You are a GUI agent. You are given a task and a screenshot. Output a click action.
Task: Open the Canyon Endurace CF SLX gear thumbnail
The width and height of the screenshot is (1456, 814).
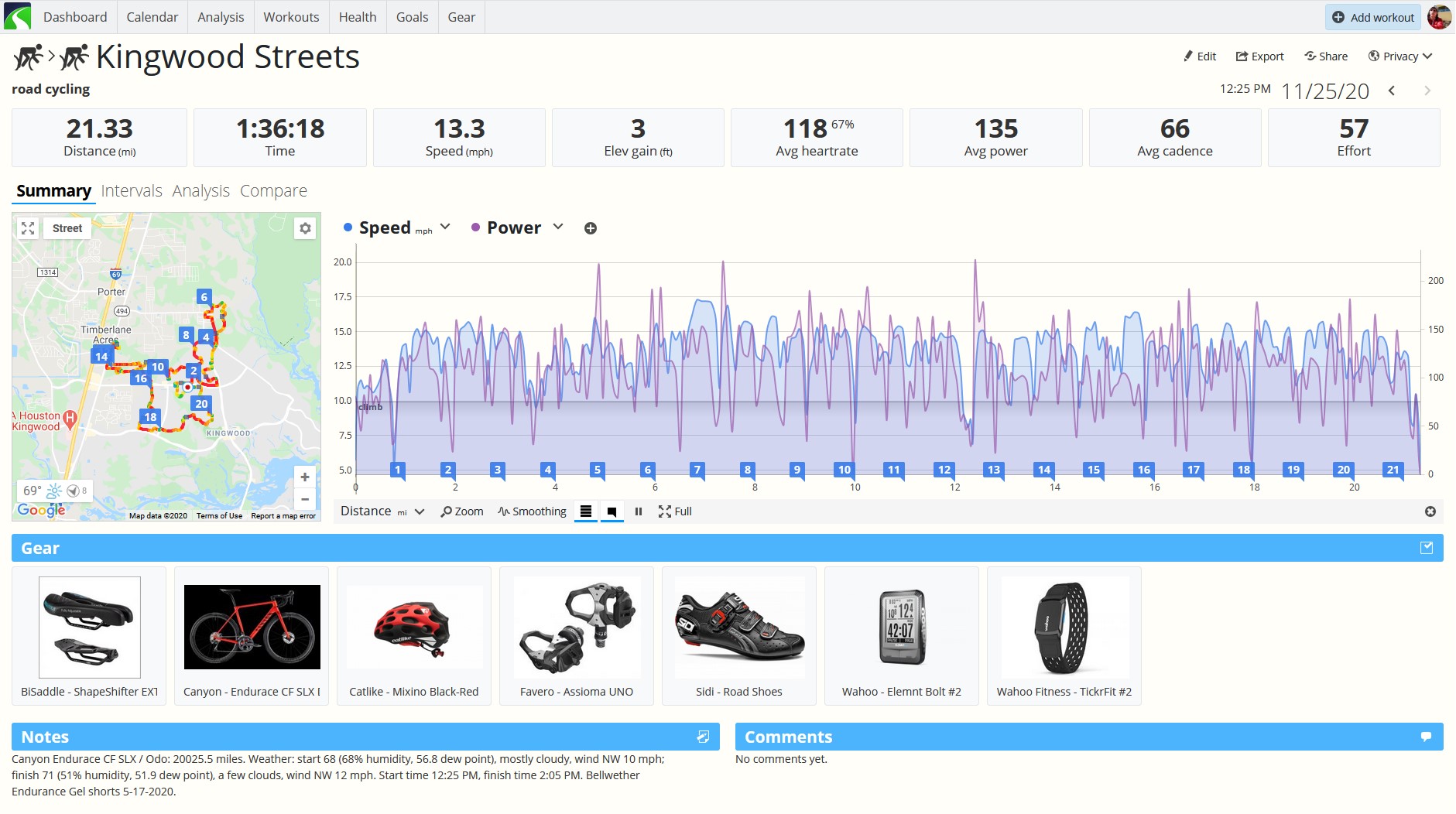(x=252, y=628)
